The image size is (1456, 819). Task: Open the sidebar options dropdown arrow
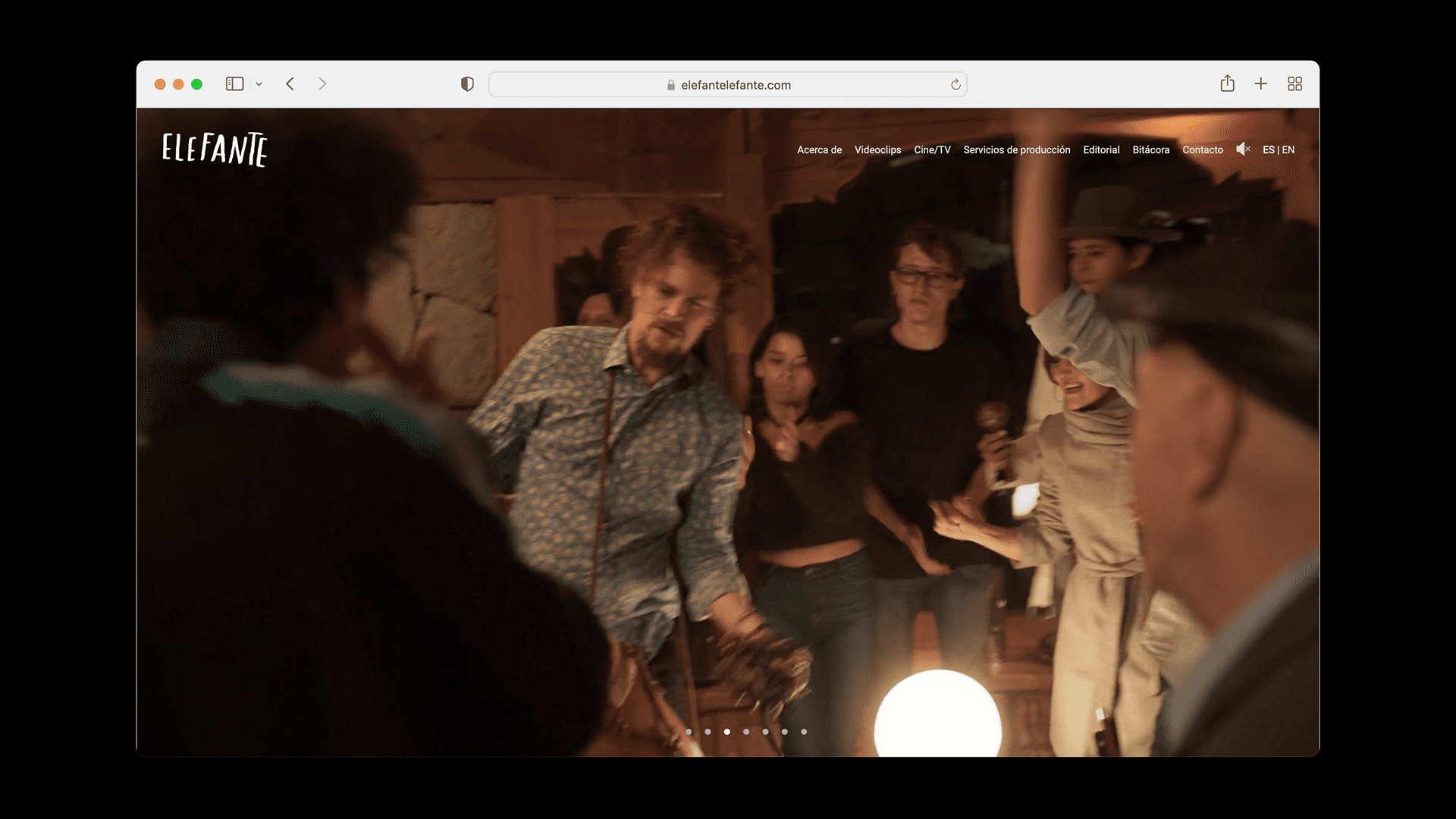click(x=259, y=84)
